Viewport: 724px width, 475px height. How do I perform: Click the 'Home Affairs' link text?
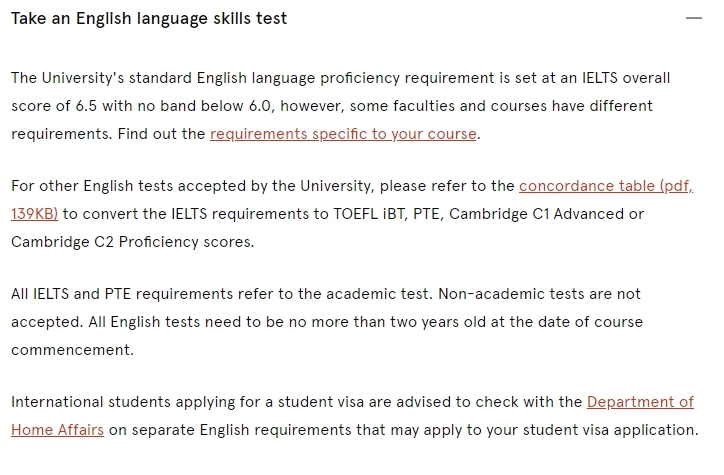click(57, 430)
